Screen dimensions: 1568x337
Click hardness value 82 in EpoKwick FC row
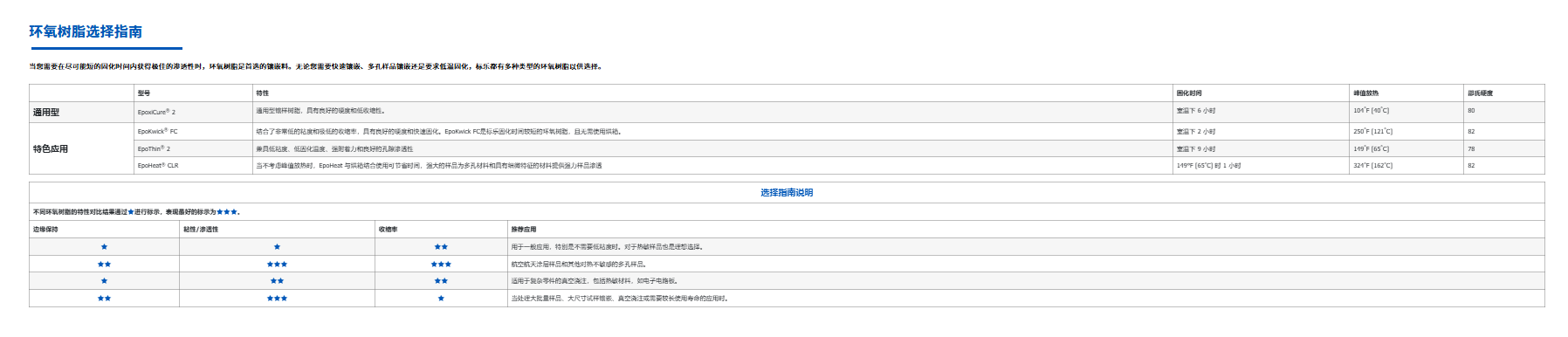pyautogui.click(x=1471, y=132)
